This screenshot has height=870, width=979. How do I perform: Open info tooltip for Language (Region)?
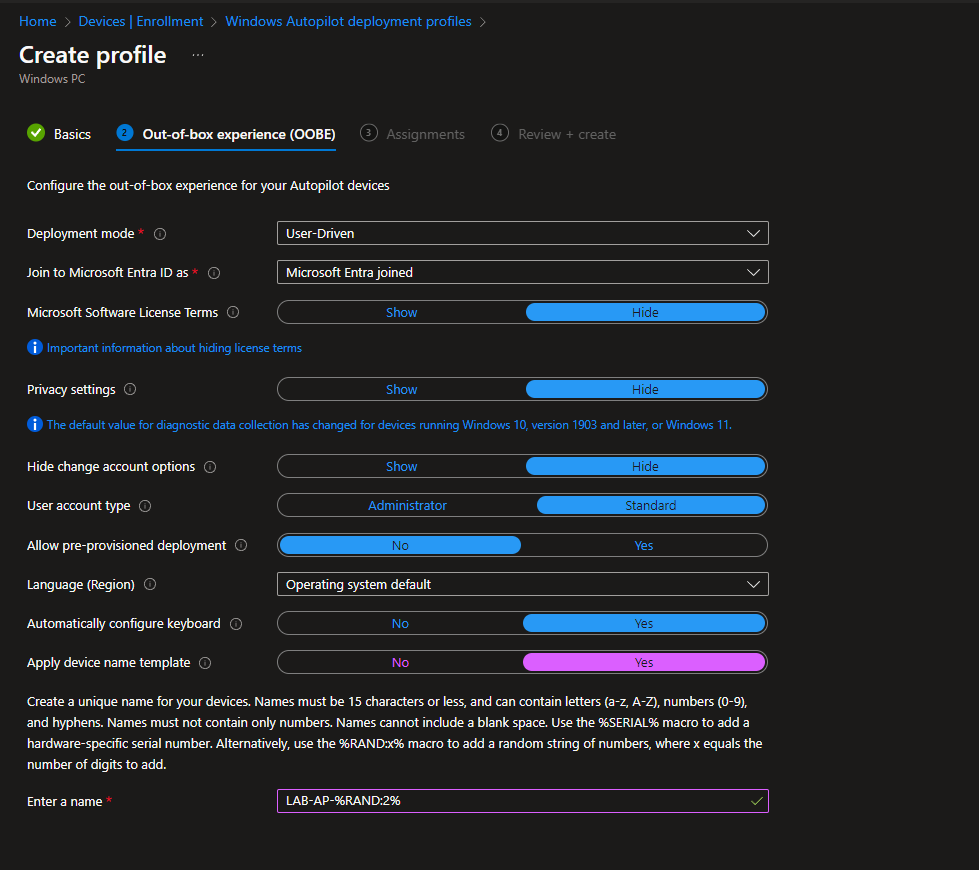150,584
